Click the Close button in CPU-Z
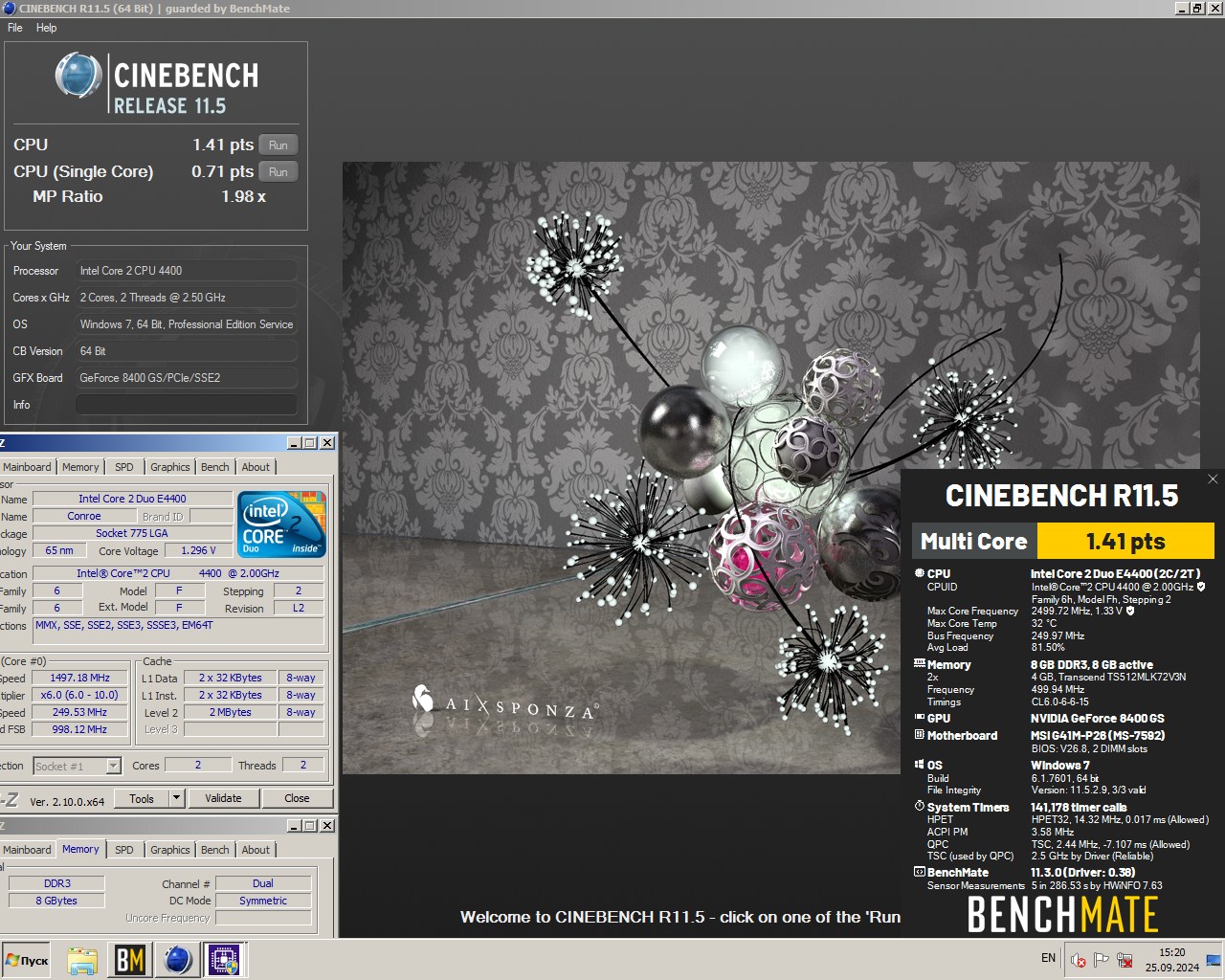The height and width of the screenshot is (980, 1225). pos(297,798)
